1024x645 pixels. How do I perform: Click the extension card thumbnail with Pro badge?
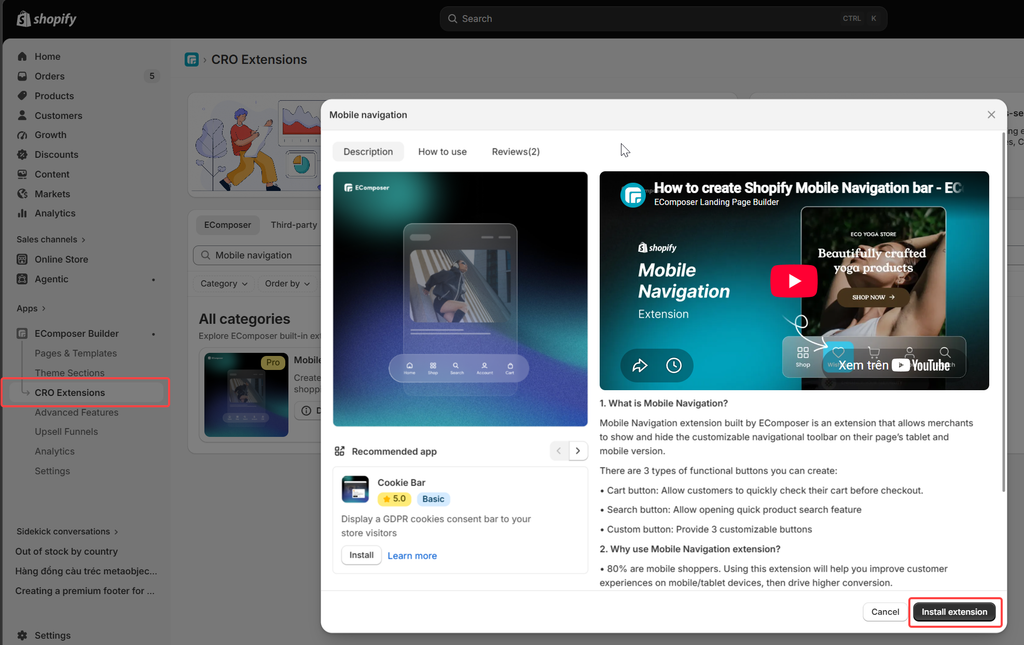coord(246,395)
